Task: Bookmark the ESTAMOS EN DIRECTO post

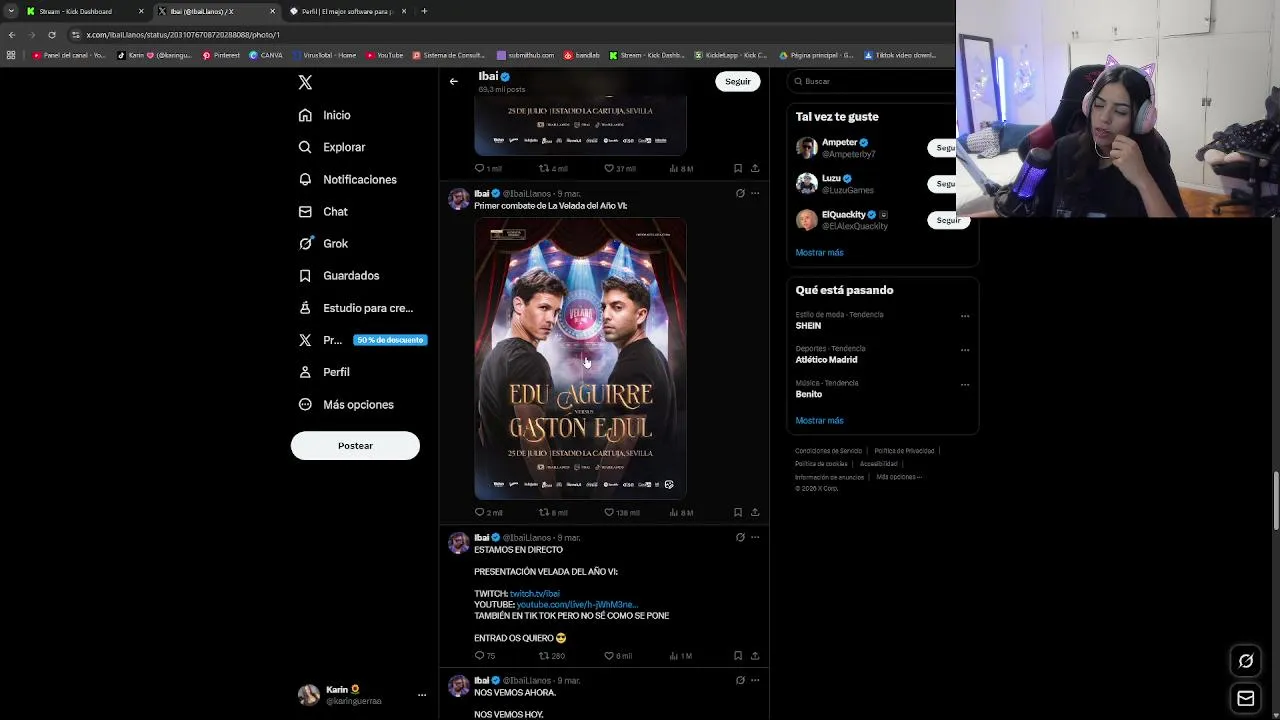Action: pyautogui.click(x=738, y=656)
